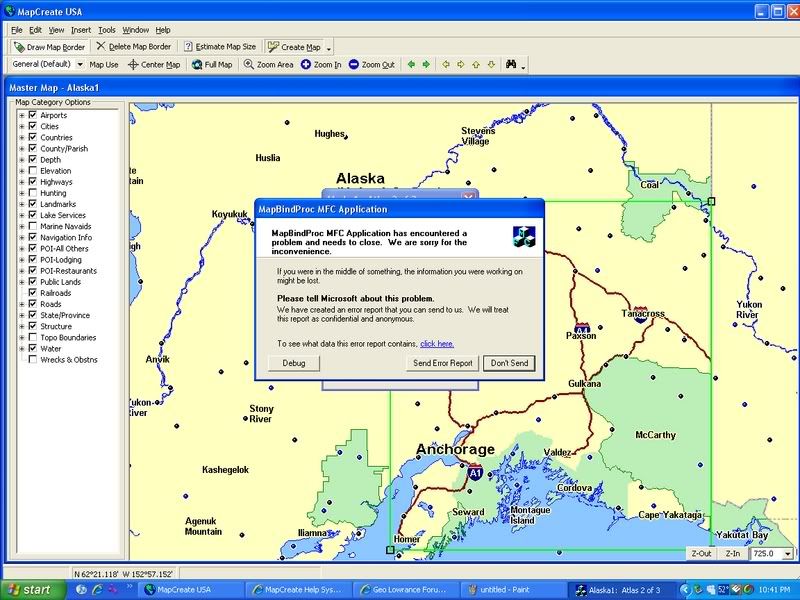800x600 pixels.
Task: Open Estimate Map Size
Action: (x=219, y=47)
